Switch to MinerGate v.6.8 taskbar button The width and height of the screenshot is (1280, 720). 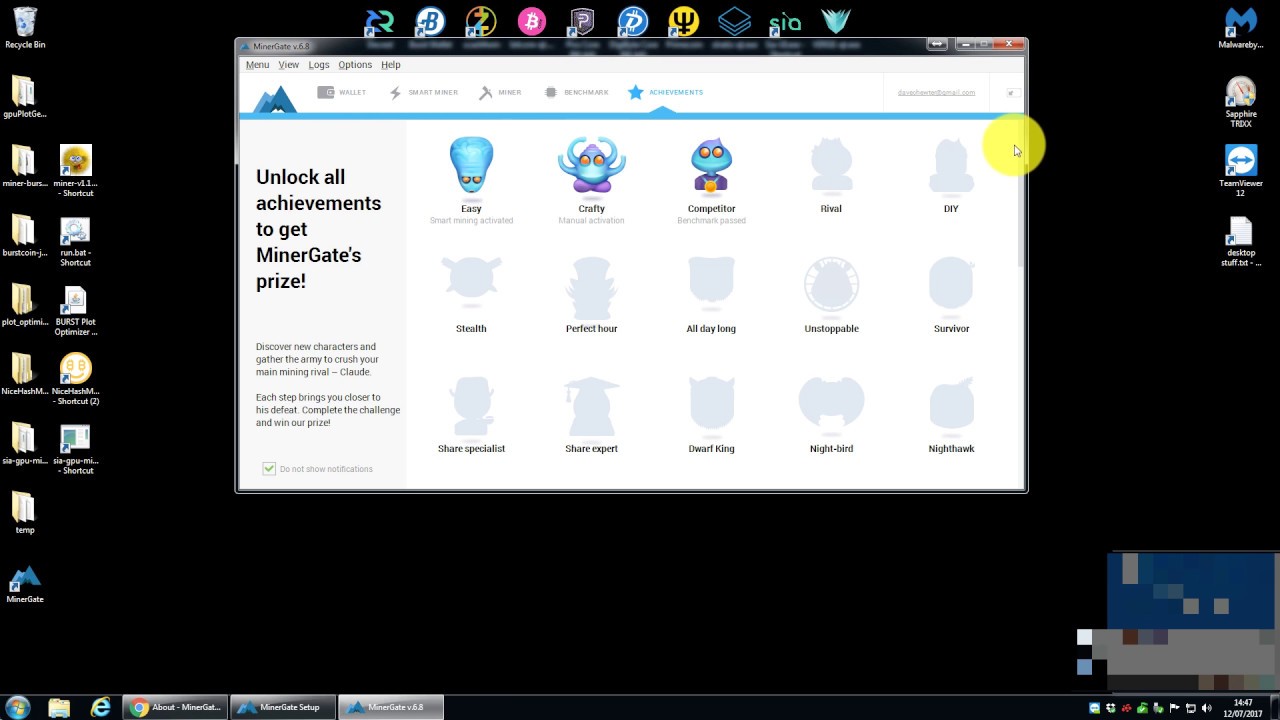(x=390, y=707)
